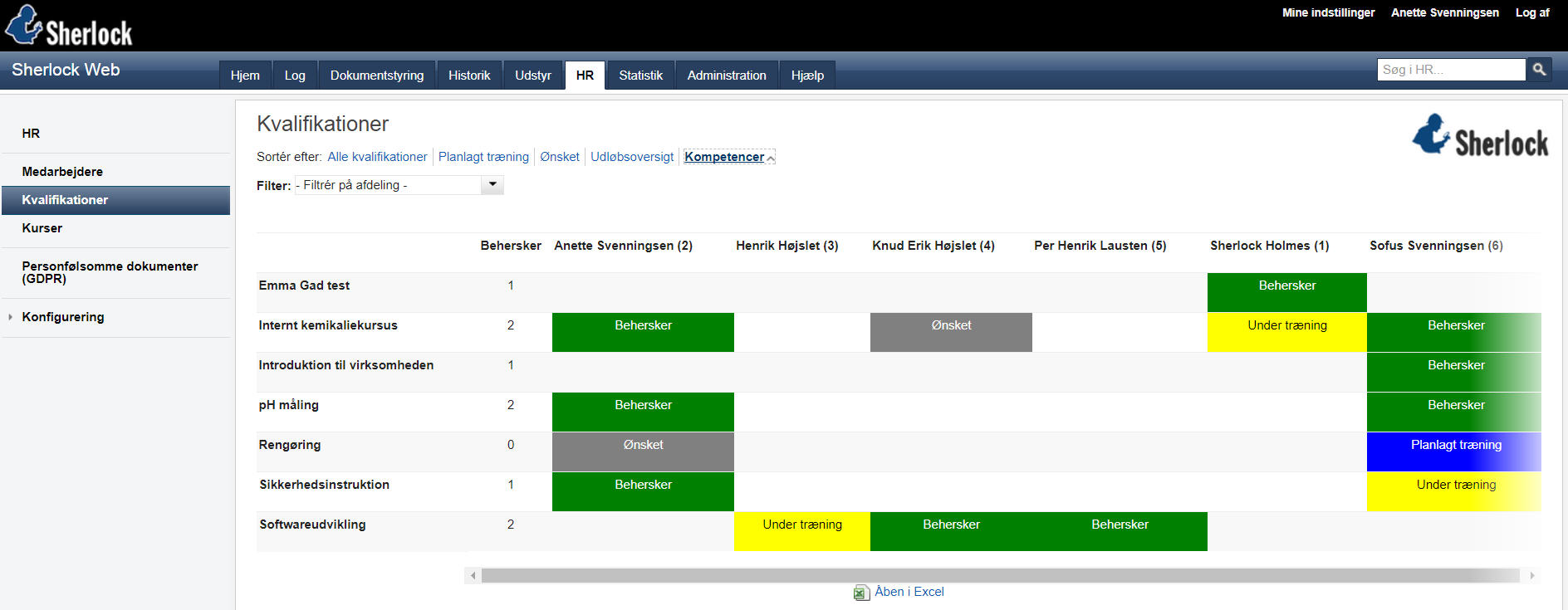Switch to the Dokumentstyring tab
This screenshot has width=1568, height=610.
[x=376, y=76]
